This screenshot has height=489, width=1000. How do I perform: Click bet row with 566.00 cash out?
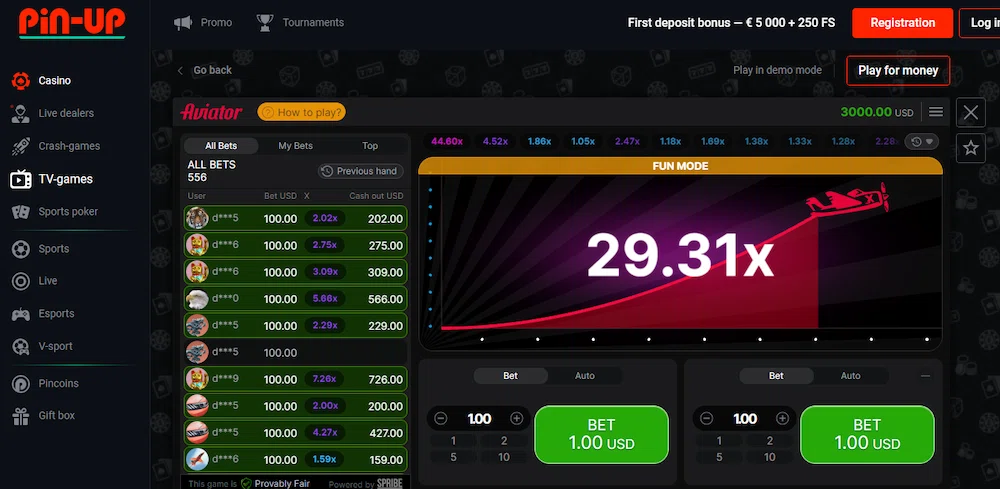pos(295,299)
